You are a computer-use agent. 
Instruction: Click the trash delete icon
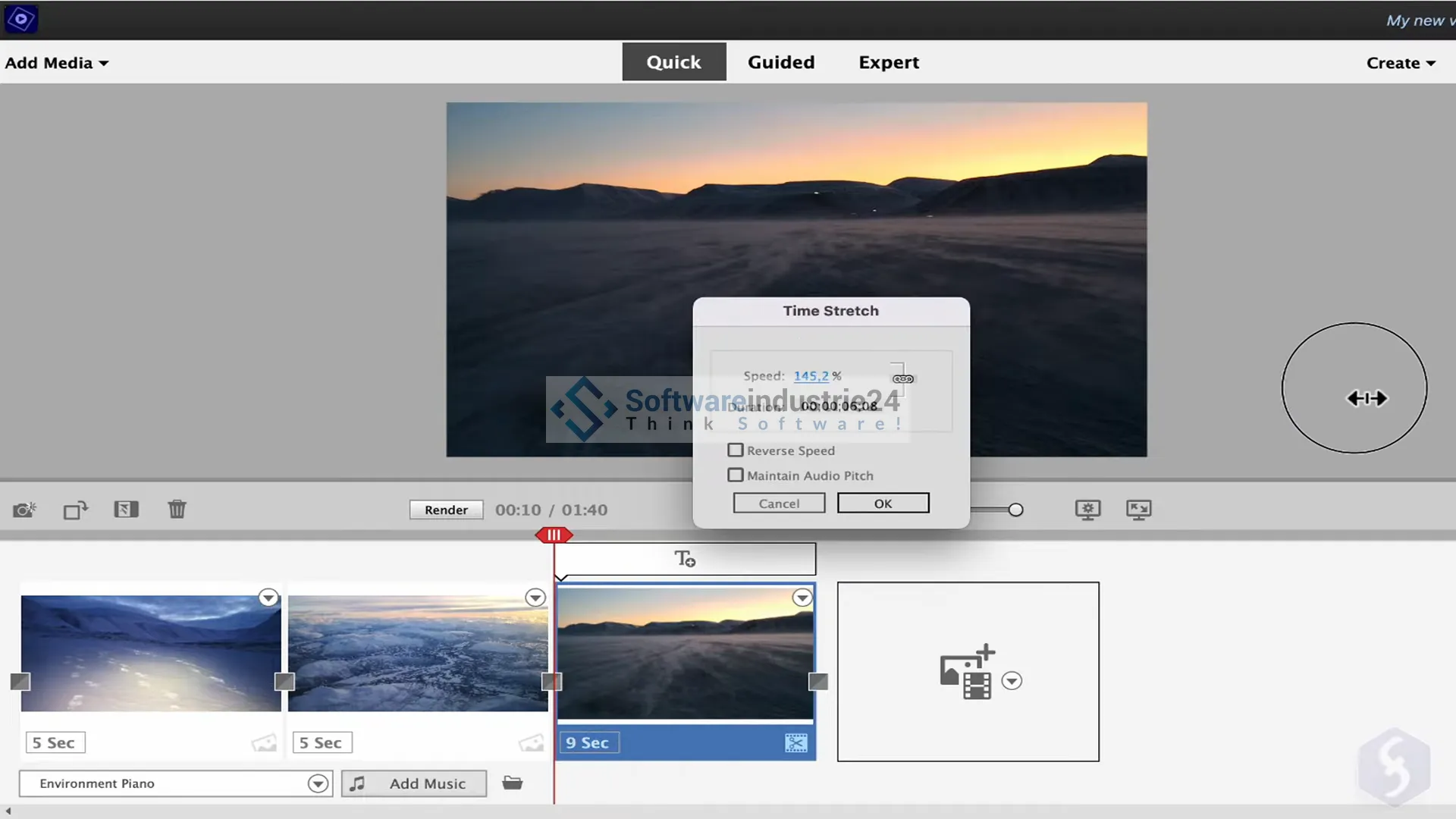[177, 509]
